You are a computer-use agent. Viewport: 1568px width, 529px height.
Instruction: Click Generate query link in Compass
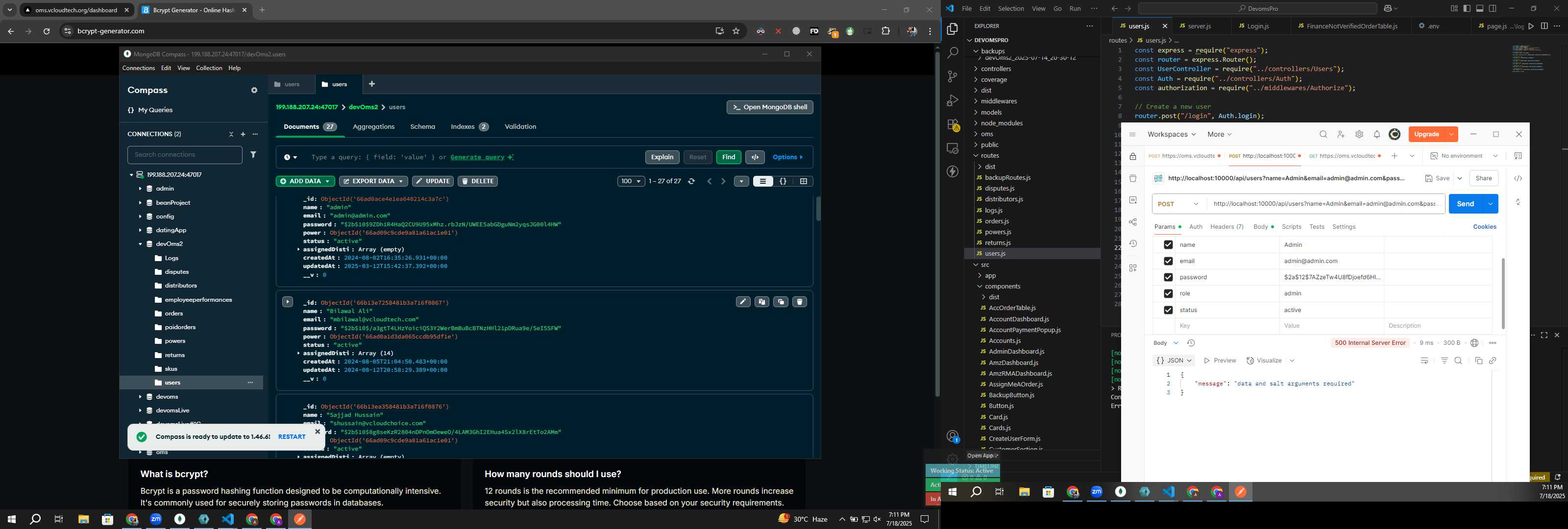(477, 157)
